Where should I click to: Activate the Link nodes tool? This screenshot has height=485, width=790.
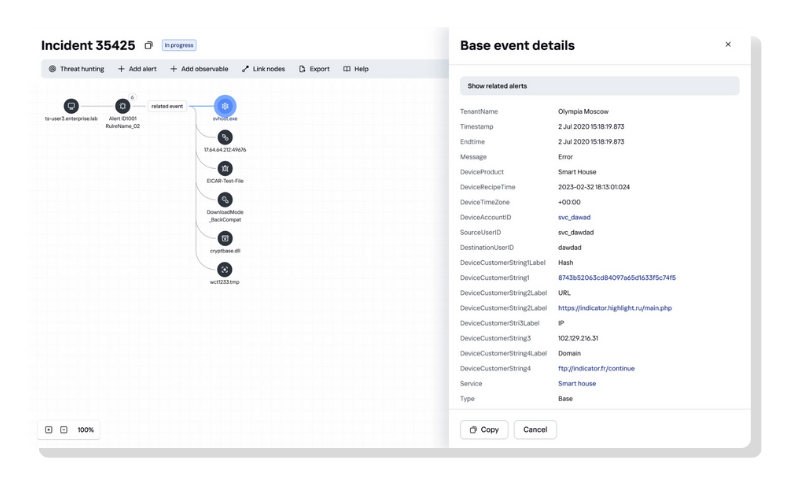click(263, 69)
